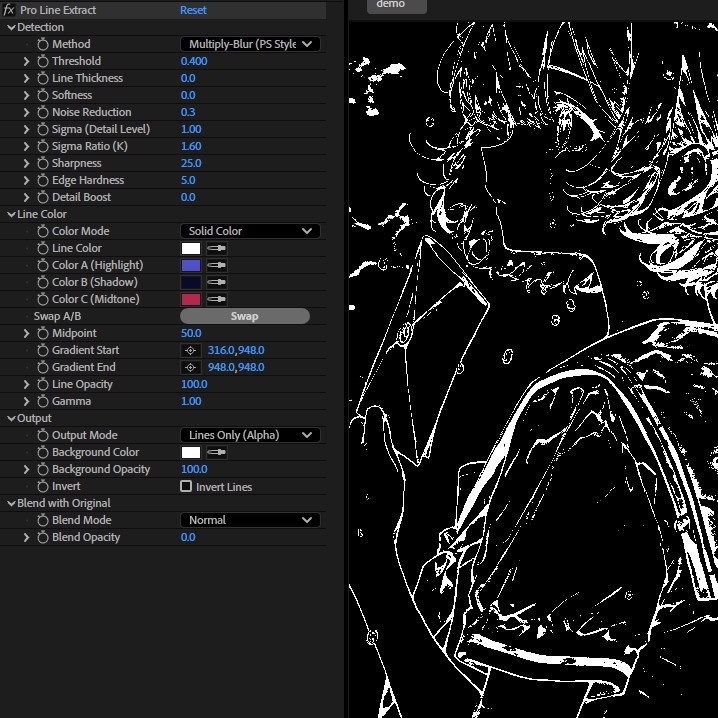Click the Gradient End crosshair point picker

tap(190, 367)
